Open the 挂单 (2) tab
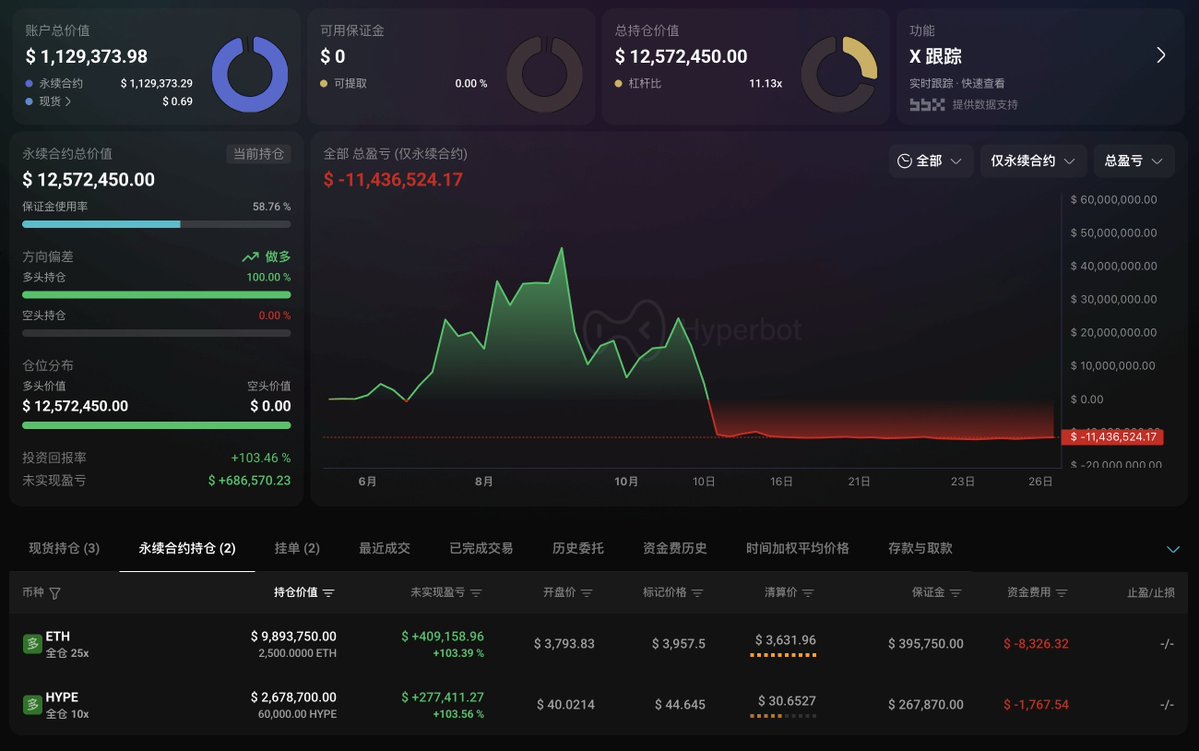This screenshot has height=751, width=1199. point(297,548)
